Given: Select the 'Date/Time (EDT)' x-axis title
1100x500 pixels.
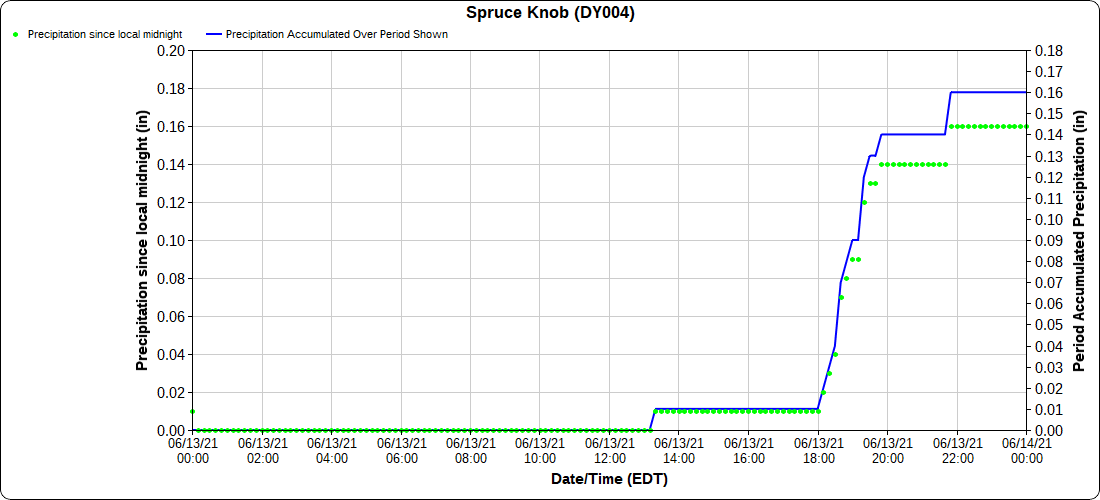Looking at the screenshot, I should coord(609,479).
